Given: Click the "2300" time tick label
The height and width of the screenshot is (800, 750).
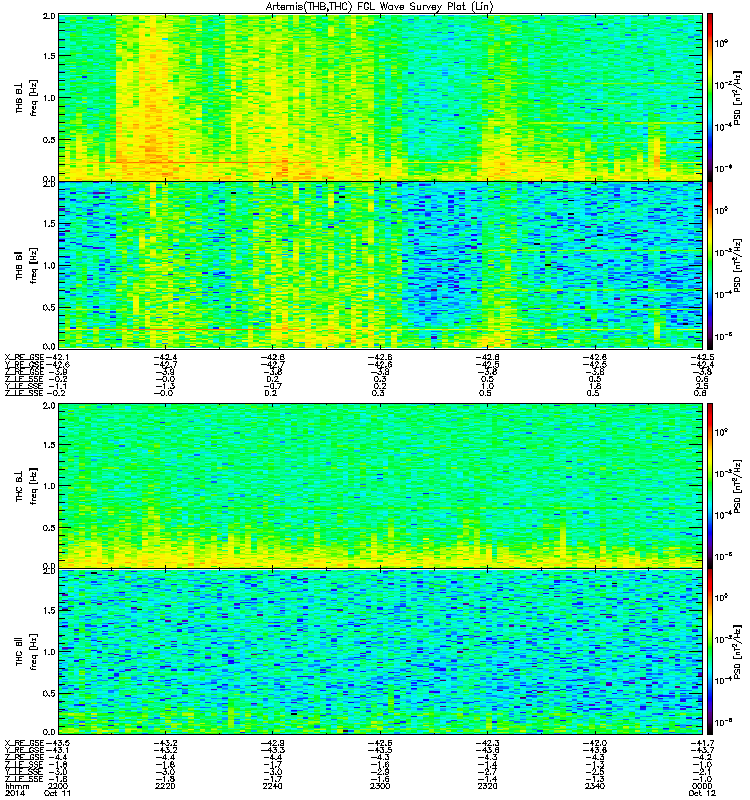Looking at the screenshot, I should tap(380, 786).
